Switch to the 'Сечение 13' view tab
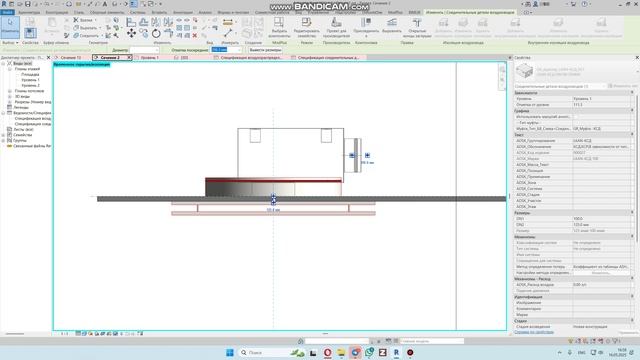The height and width of the screenshot is (360, 640). coord(70,58)
